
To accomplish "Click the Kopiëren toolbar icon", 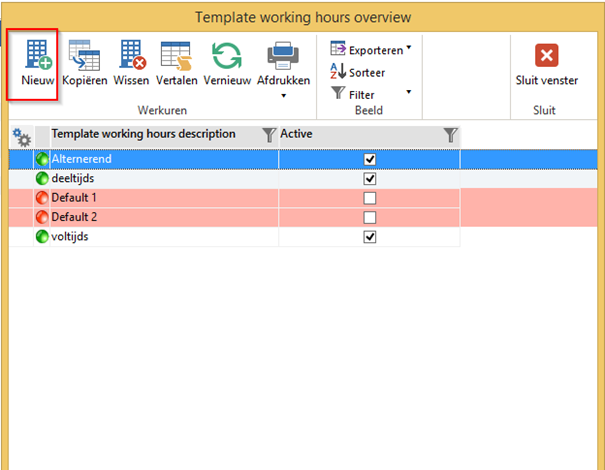I will (x=85, y=56).
